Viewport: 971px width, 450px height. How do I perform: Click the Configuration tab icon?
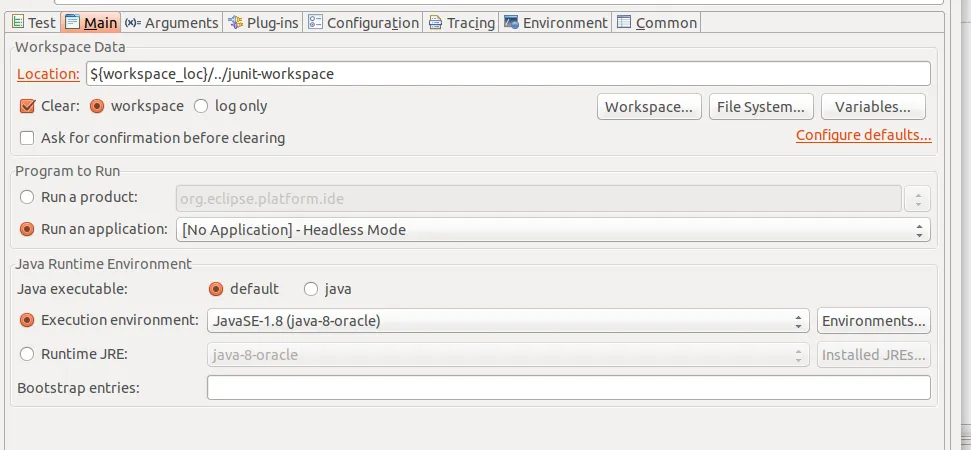[x=315, y=22]
